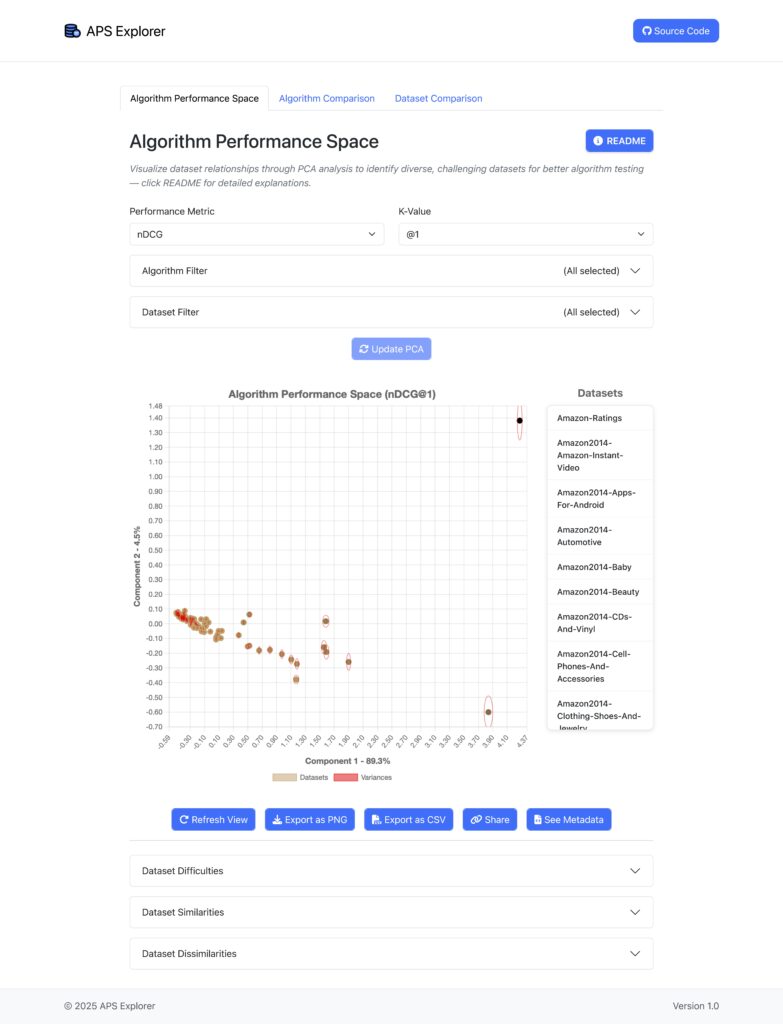This screenshot has height=1024, width=783.
Task: Export the data as CSV
Action: (x=408, y=820)
